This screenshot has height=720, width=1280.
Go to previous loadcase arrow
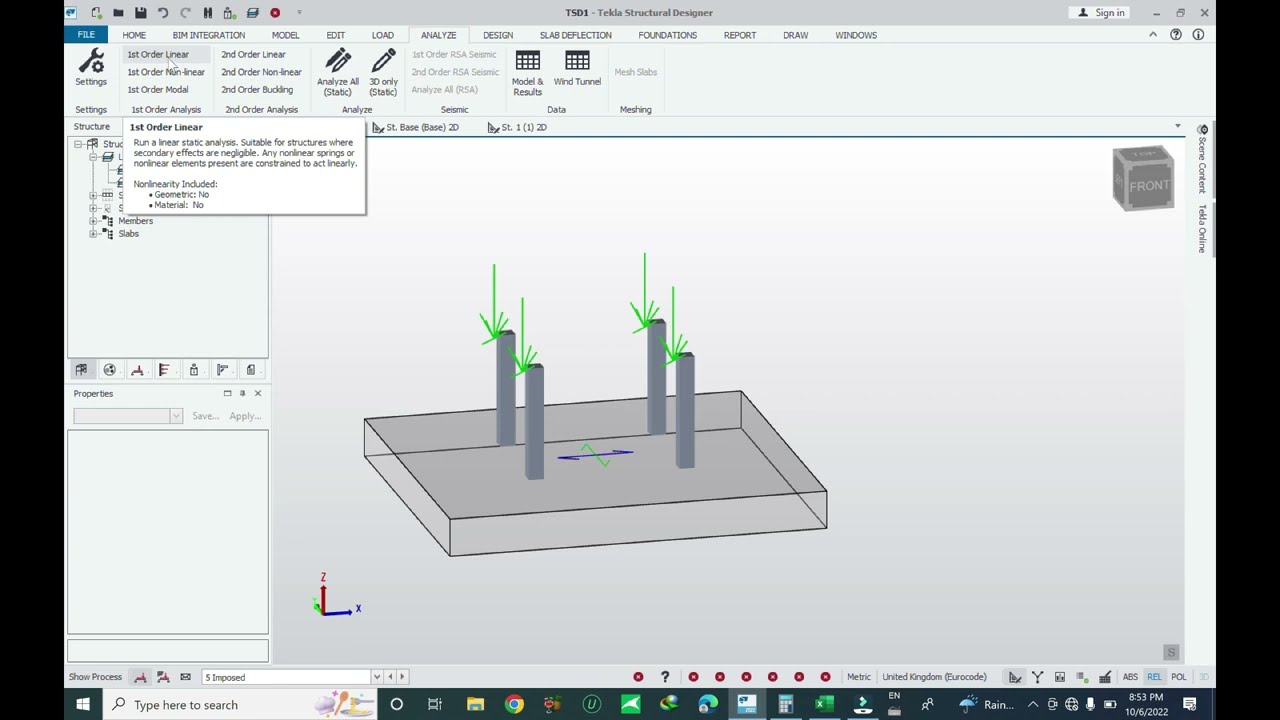click(390, 677)
